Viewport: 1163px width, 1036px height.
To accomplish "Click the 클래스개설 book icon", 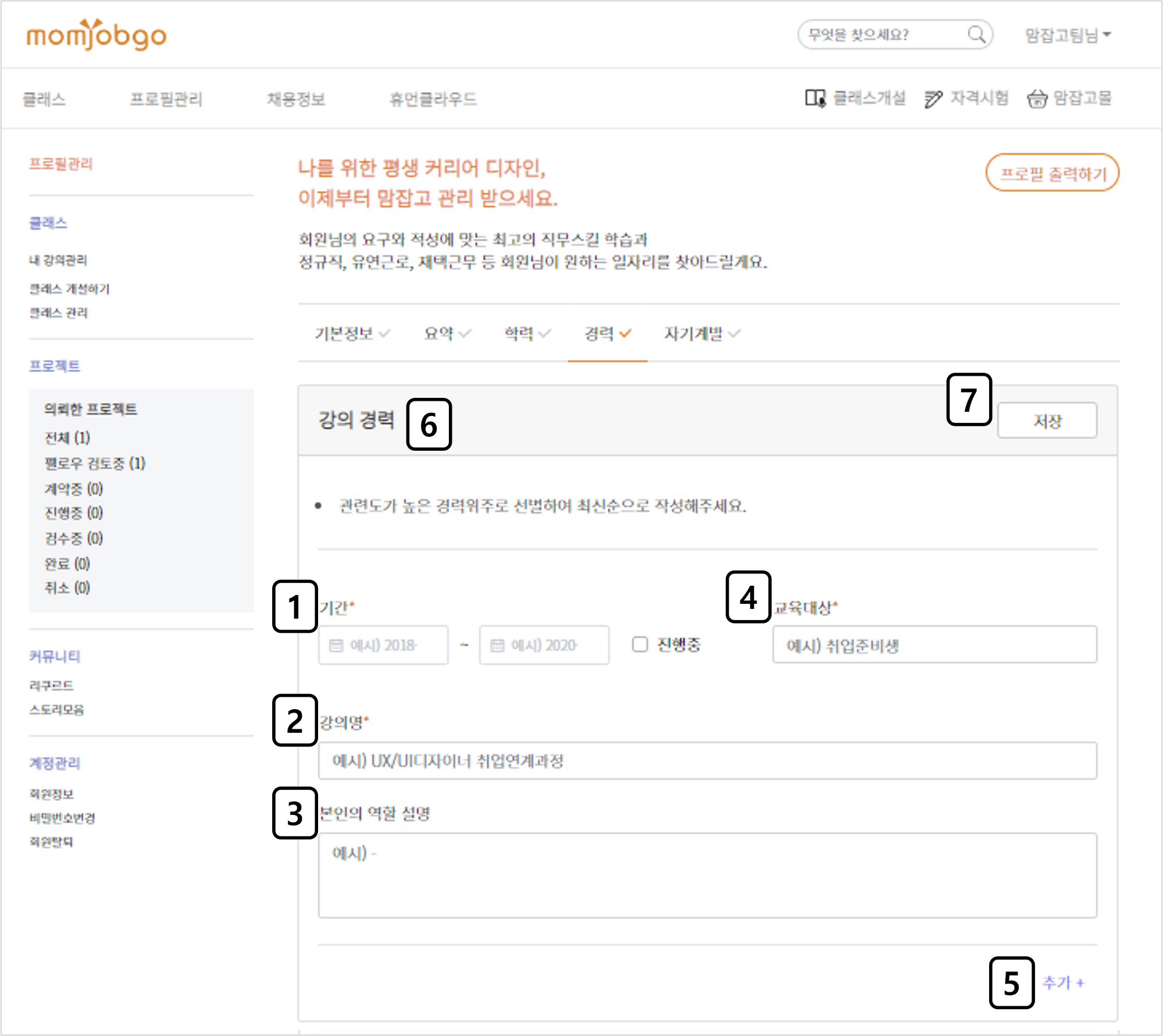I will [x=815, y=98].
